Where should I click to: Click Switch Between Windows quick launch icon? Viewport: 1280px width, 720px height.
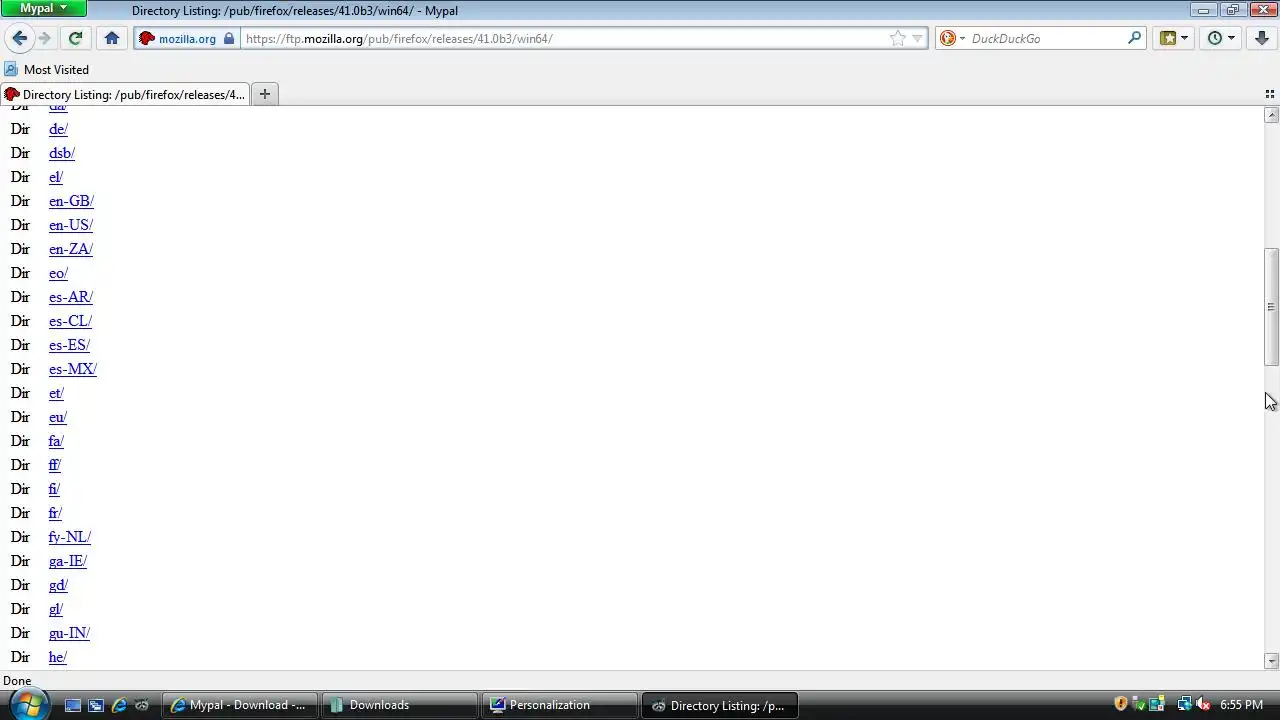(x=96, y=705)
